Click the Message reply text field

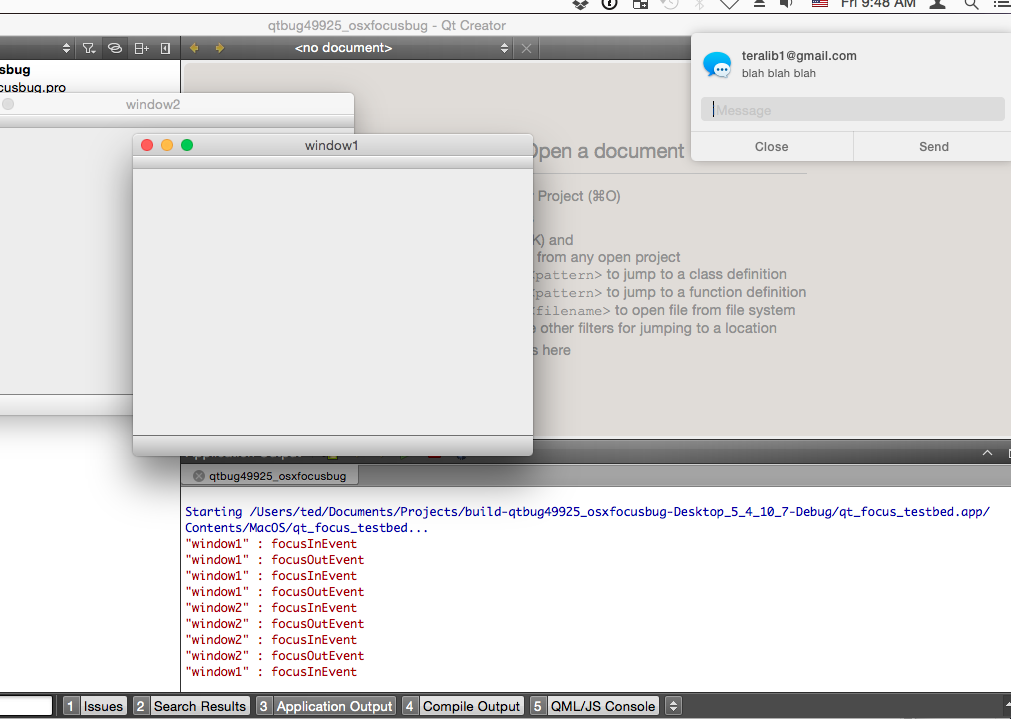pyautogui.click(x=853, y=110)
